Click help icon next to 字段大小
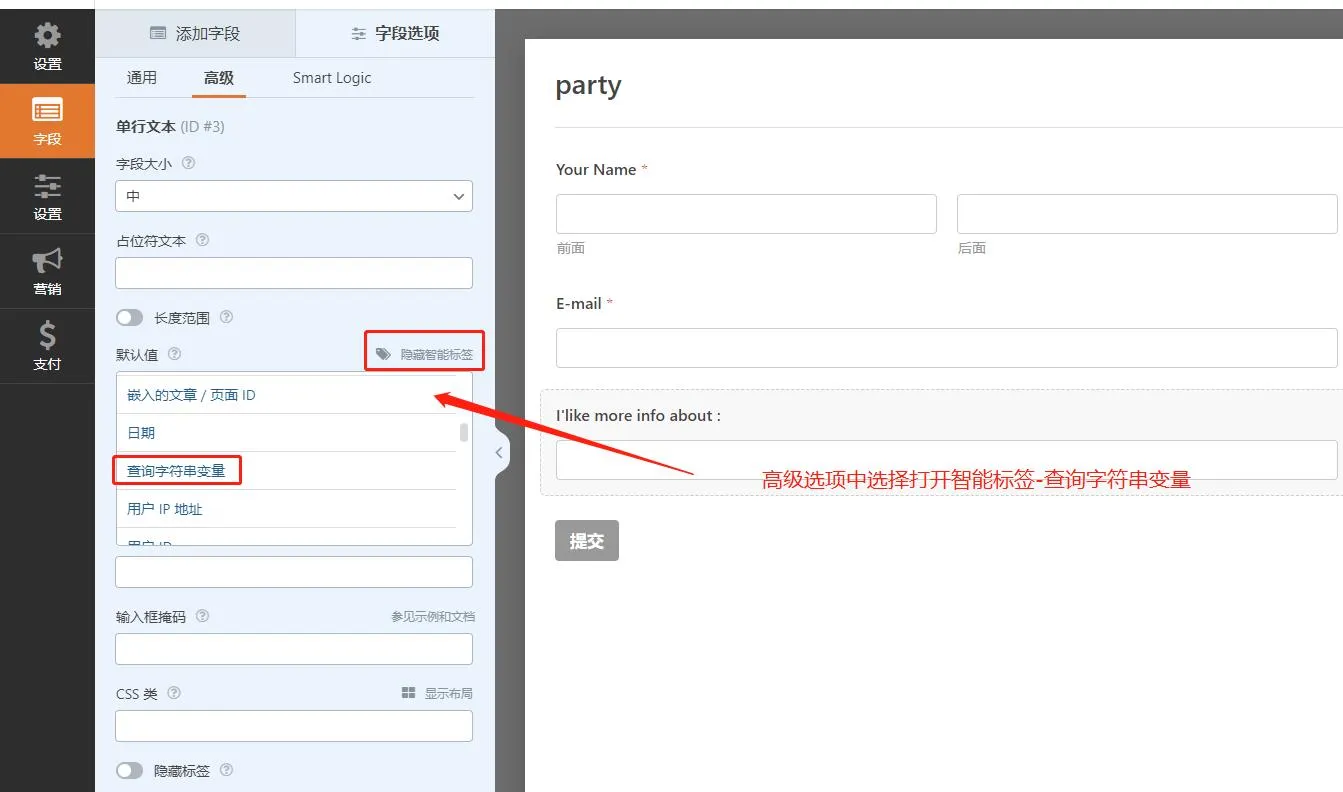 188,163
